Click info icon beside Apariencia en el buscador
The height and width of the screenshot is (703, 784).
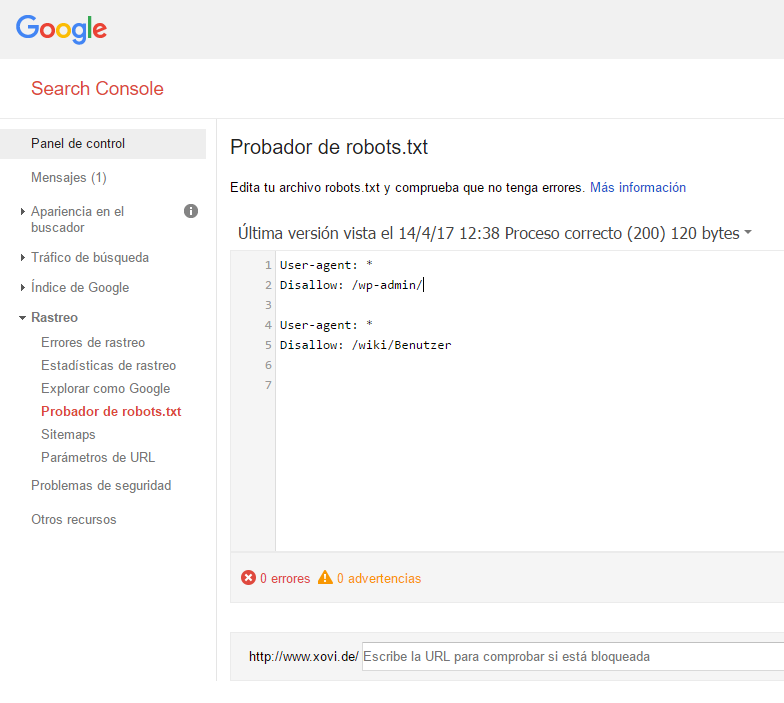pyautogui.click(x=190, y=212)
